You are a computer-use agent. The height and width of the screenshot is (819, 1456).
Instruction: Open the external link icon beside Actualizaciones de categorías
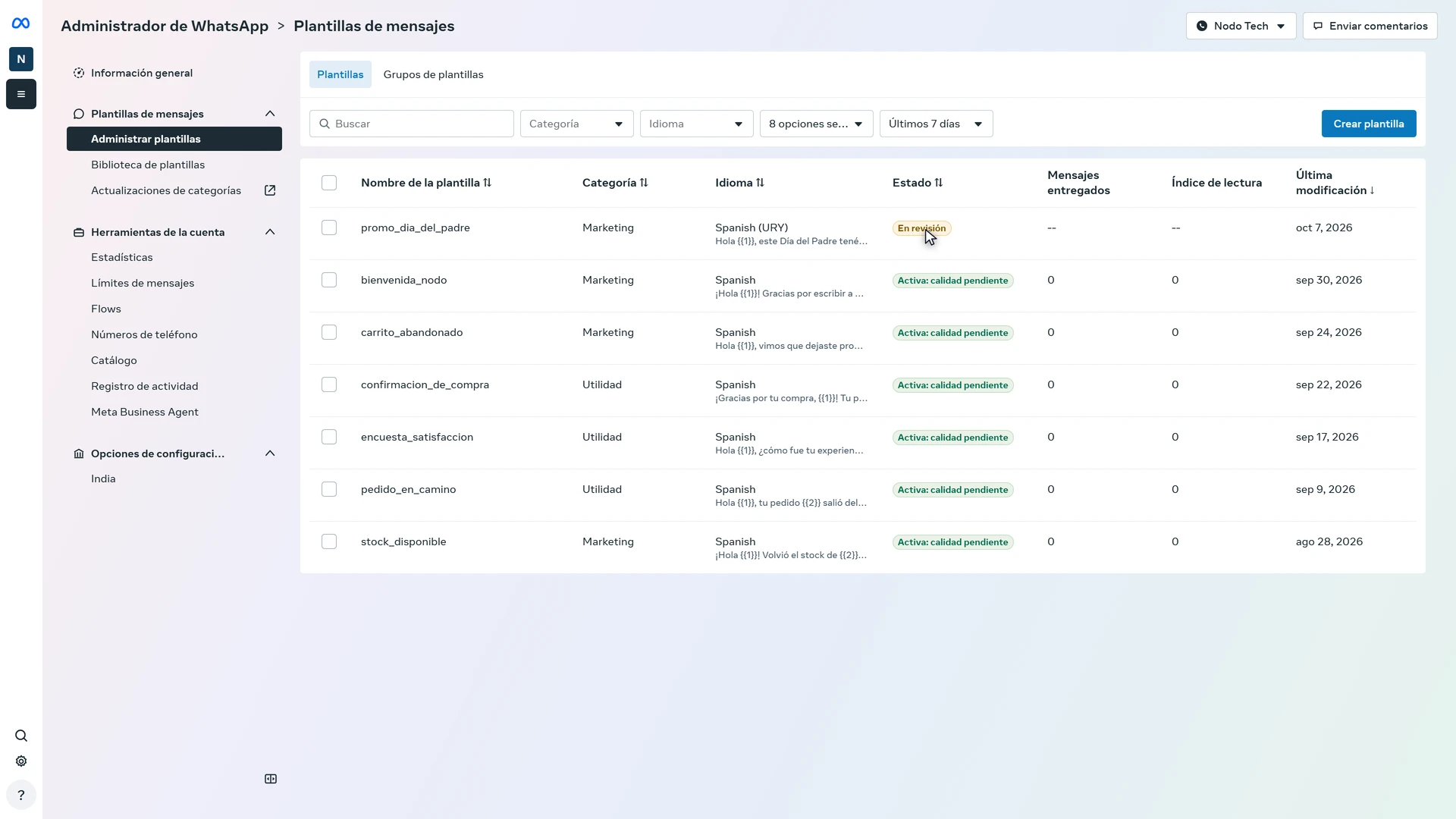(x=270, y=190)
